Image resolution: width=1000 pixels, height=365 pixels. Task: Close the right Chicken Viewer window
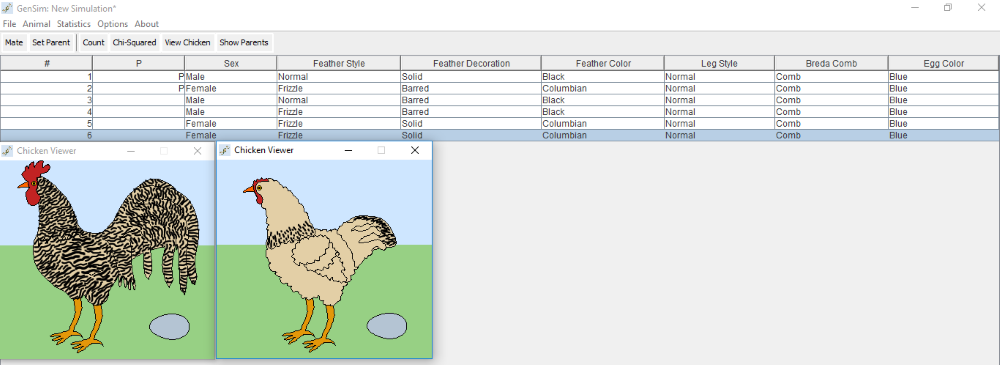(415, 150)
